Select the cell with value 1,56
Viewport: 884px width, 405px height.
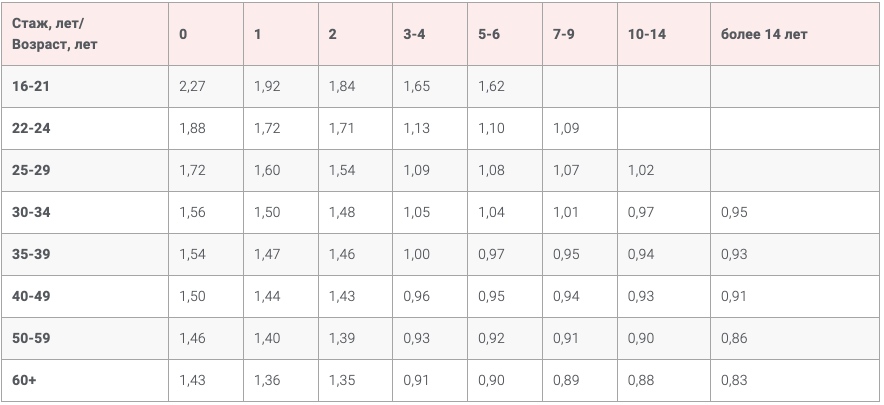point(192,213)
